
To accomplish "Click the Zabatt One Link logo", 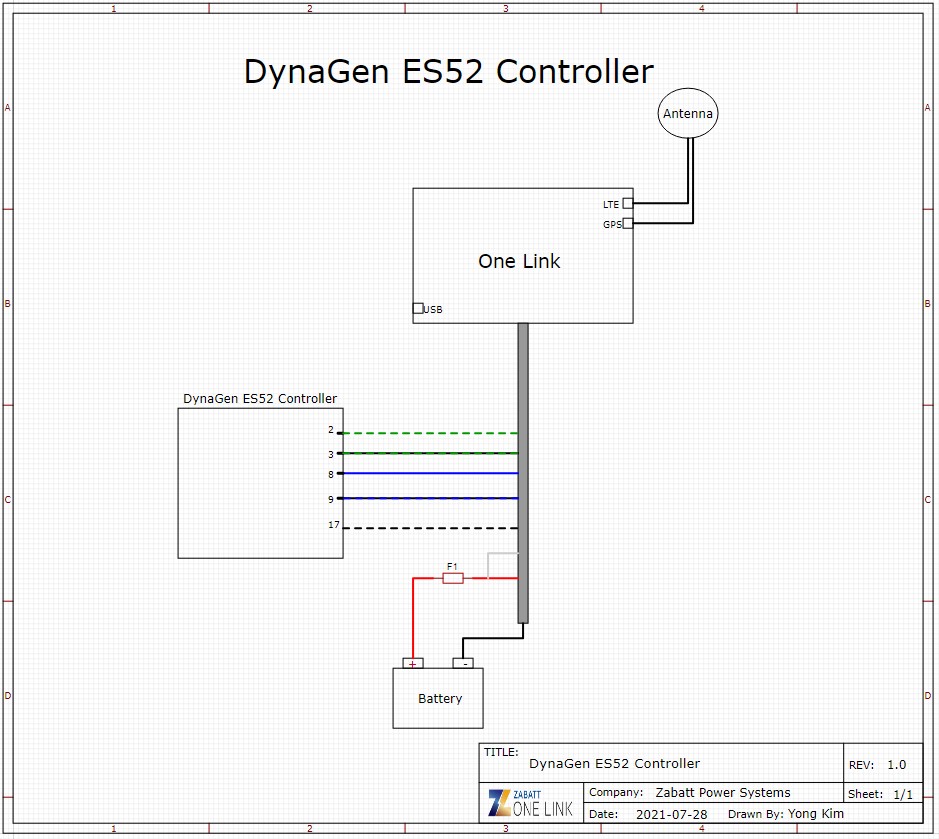I will (x=531, y=802).
